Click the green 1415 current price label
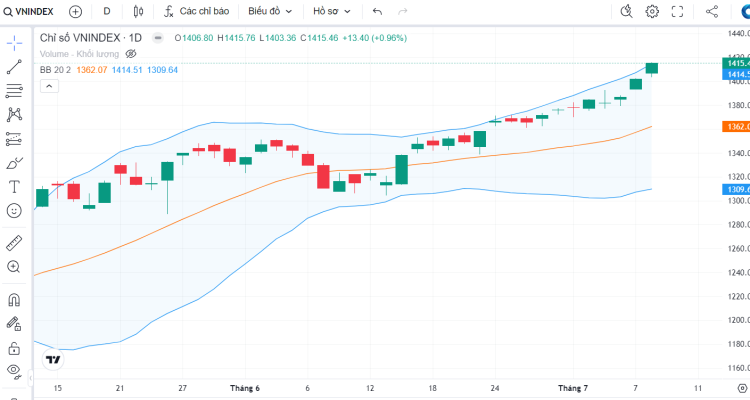Image resolution: width=750 pixels, height=400 pixels. pyautogui.click(x=736, y=63)
